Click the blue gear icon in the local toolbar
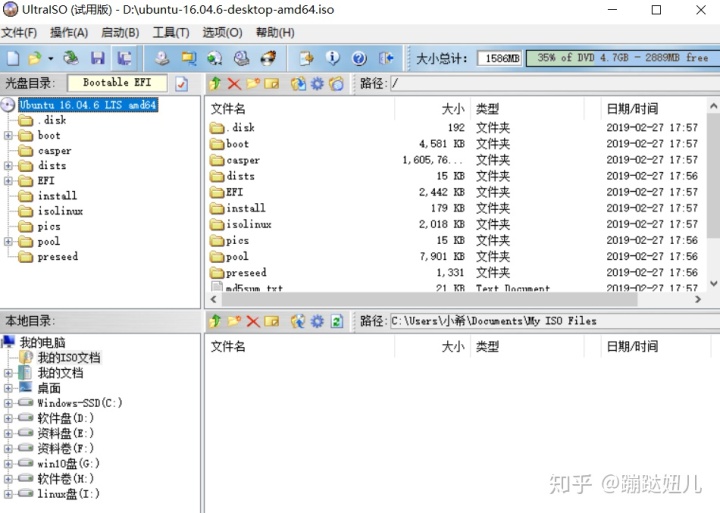The image size is (720, 513). (317, 321)
